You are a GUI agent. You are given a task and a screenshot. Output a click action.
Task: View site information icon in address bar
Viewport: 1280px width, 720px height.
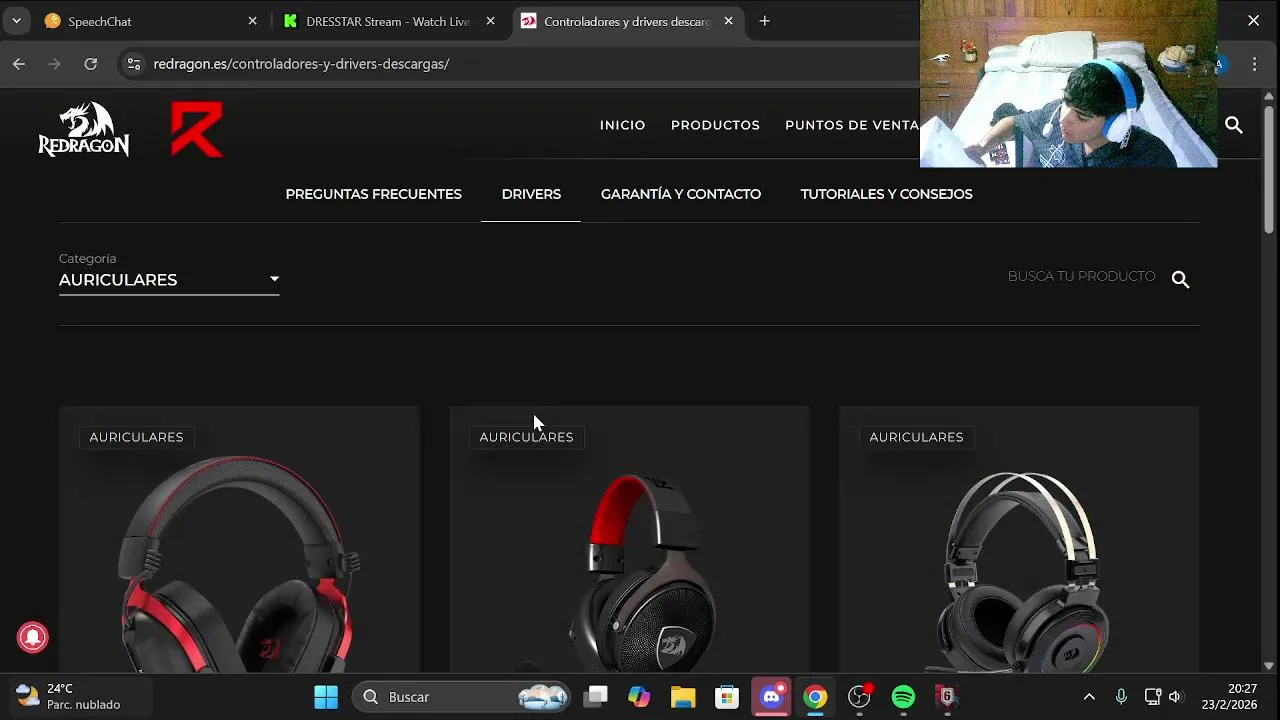coord(134,64)
